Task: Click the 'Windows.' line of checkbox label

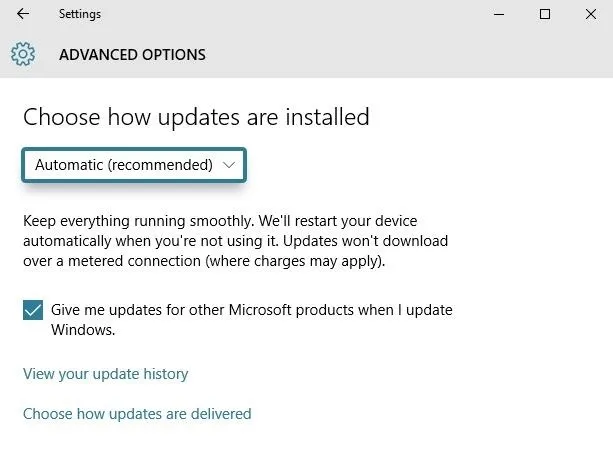Action: pos(83,330)
